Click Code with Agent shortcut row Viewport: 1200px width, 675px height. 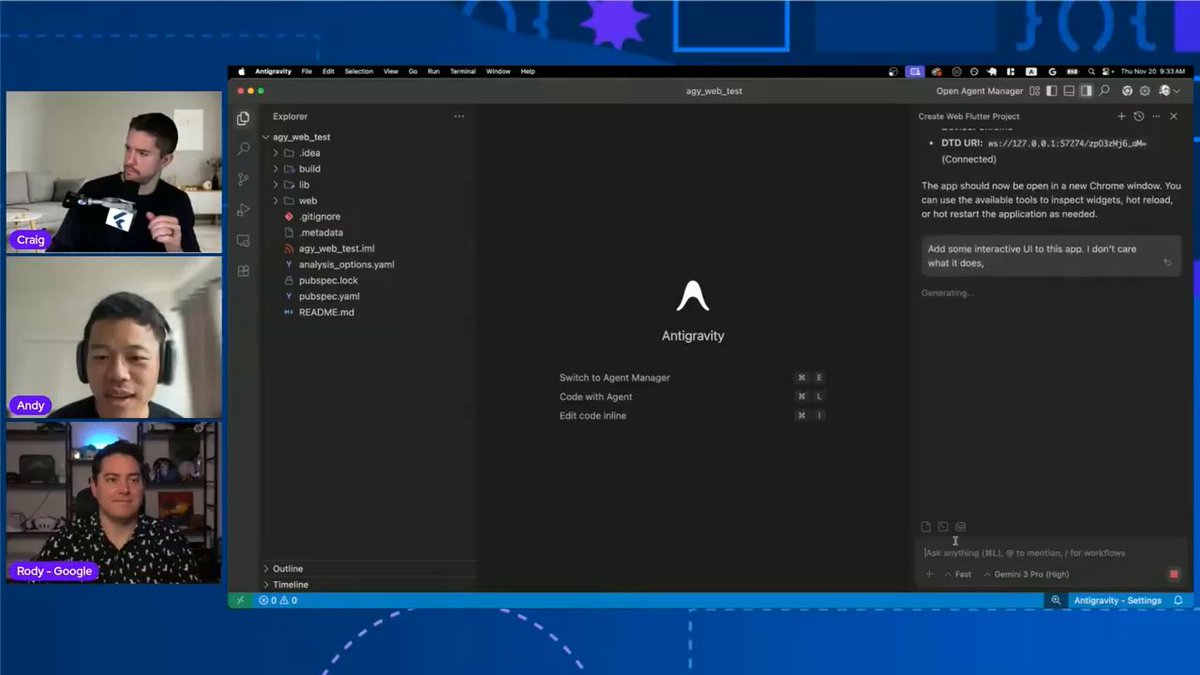692,397
